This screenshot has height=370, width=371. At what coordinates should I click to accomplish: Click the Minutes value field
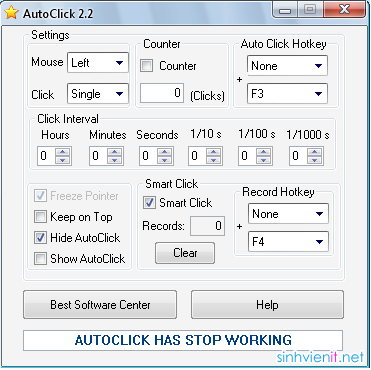(98, 156)
